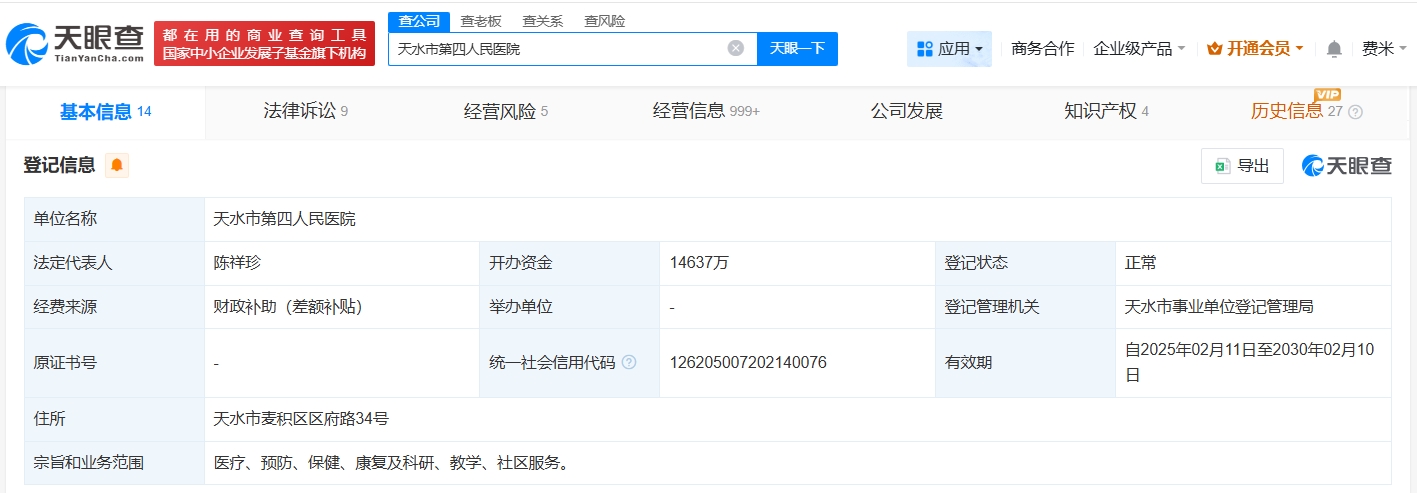
Task: Open the TianYanCha logo homepage
Action: point(74,44)
